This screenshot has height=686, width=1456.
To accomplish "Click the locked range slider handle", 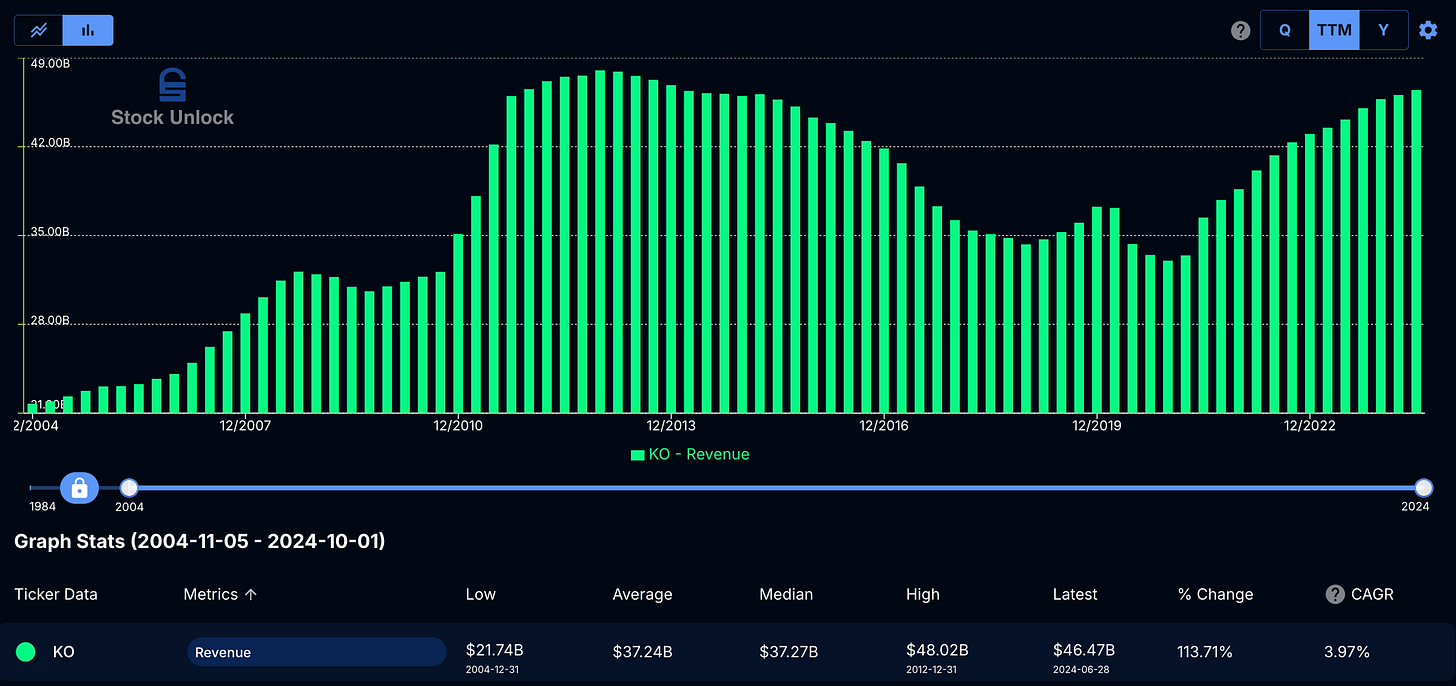I will point(80,488).
